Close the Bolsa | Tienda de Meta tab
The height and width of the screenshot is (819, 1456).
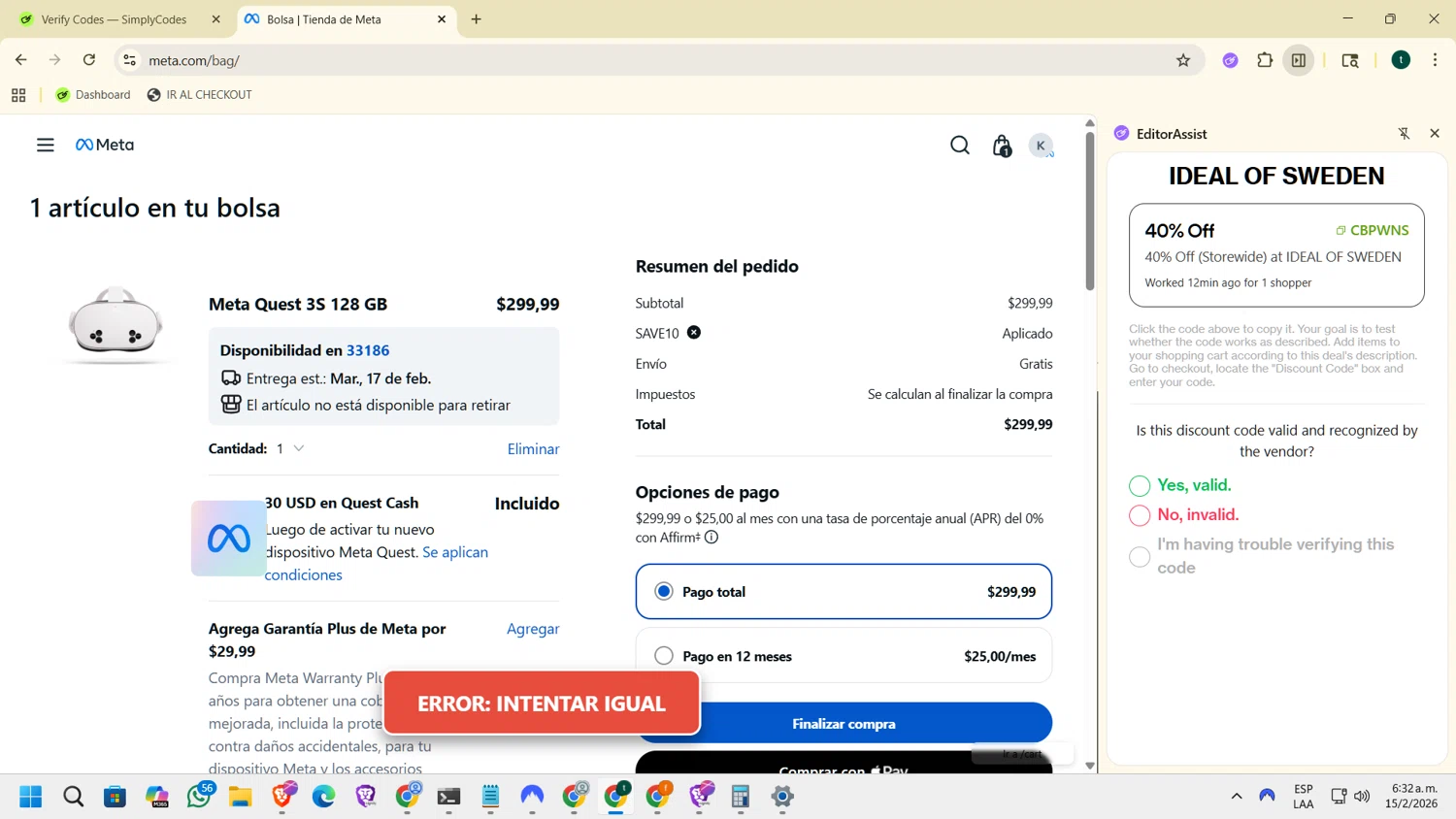click(x=442, y=19)
